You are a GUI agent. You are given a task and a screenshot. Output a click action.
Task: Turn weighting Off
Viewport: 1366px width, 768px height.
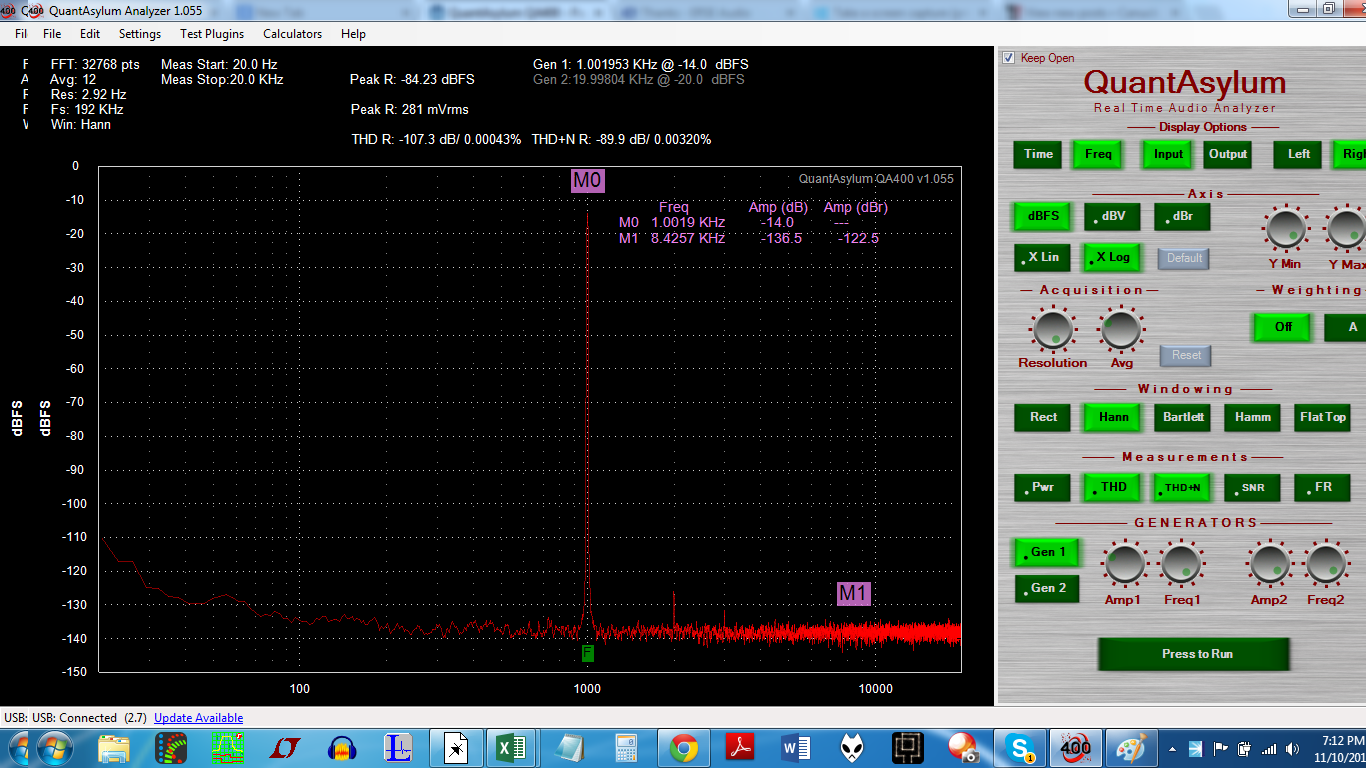click(x=1283, y=327)
